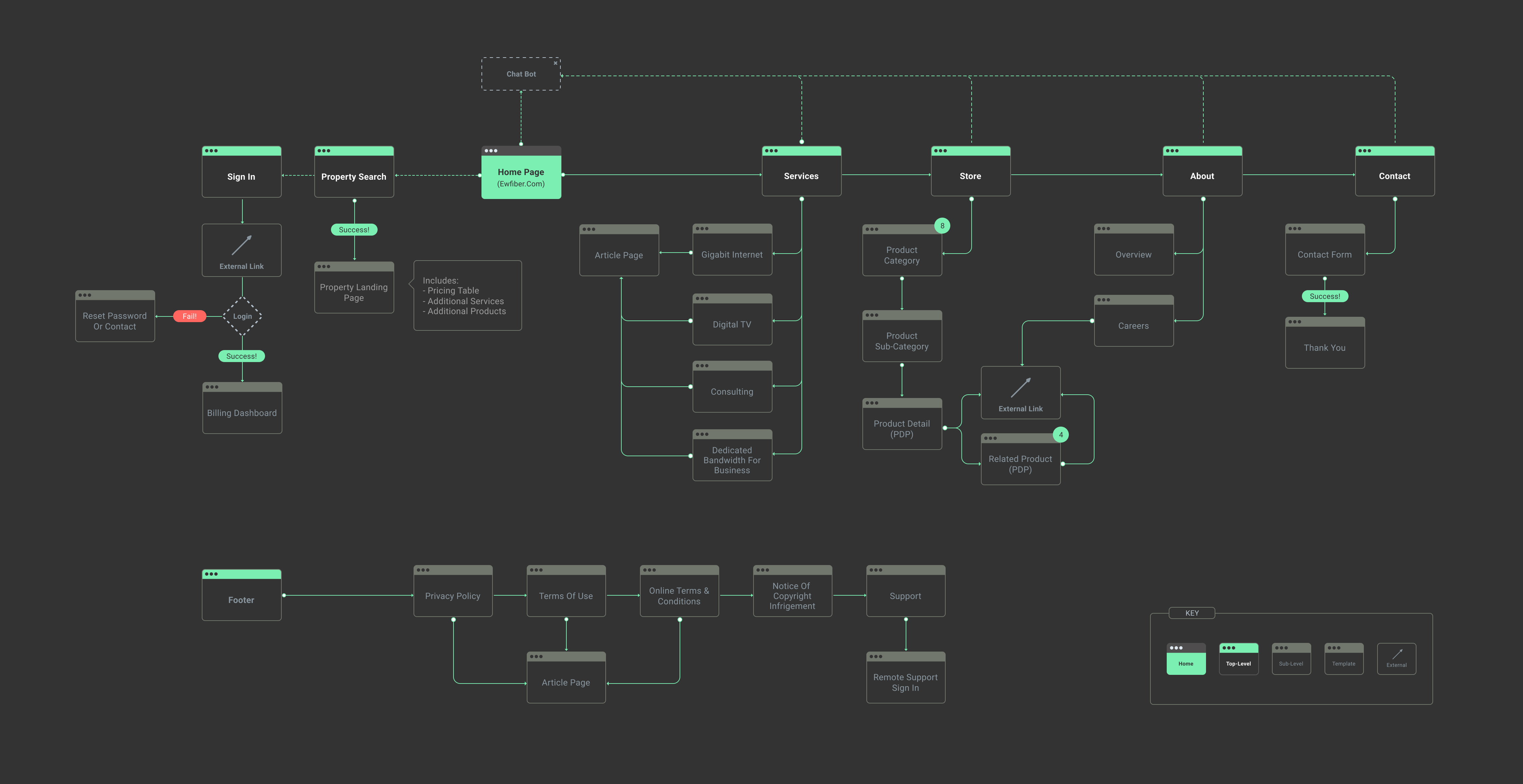Select the Top-Level icon in the KEY

pyautogui.click(x=1239, y=658)
